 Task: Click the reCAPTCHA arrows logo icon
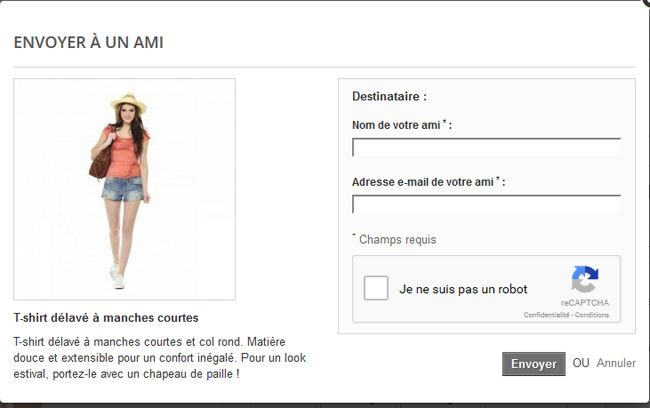click(585, 279)
